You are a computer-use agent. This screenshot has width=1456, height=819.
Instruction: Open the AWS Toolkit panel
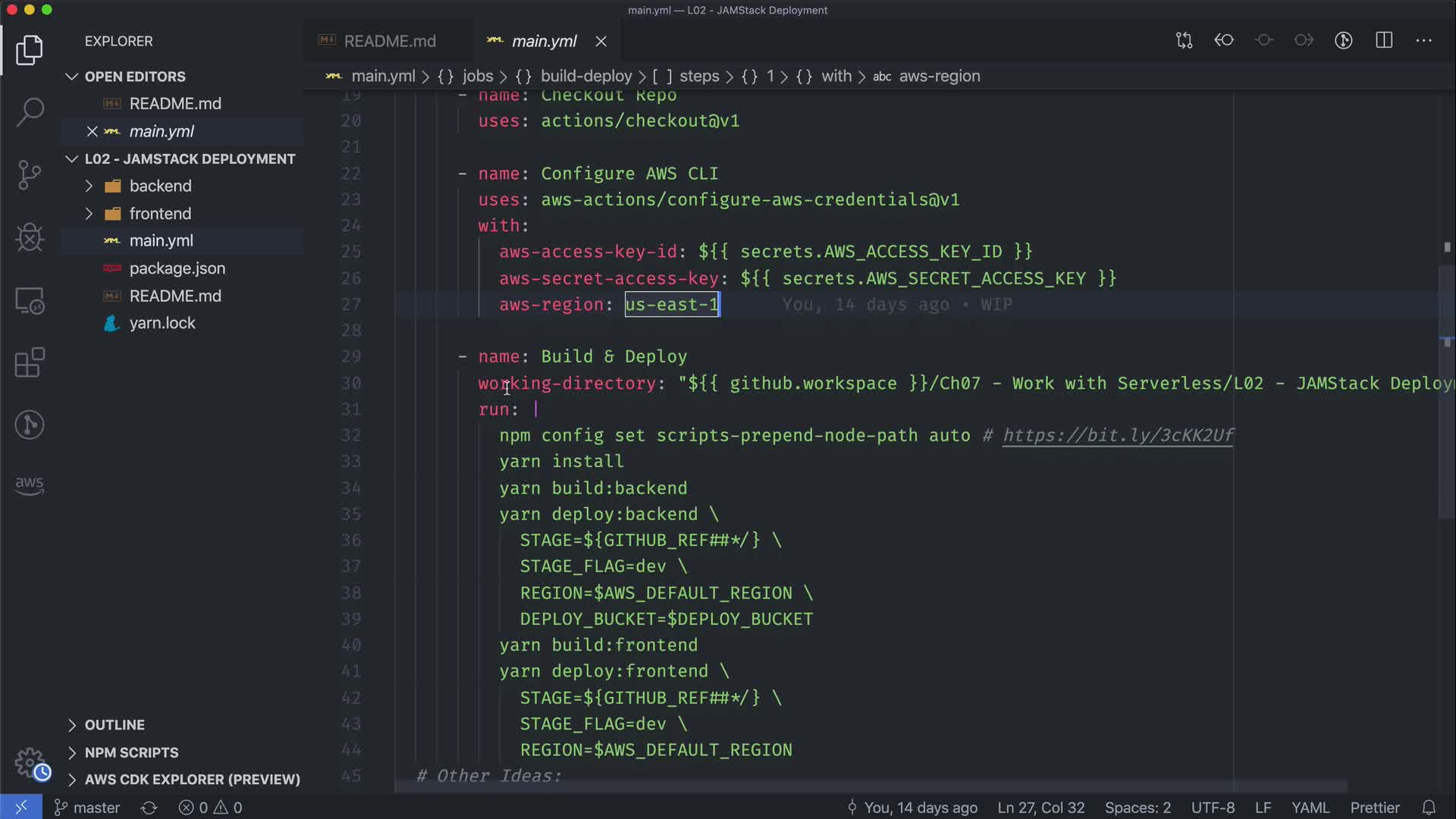coord(30,485)
